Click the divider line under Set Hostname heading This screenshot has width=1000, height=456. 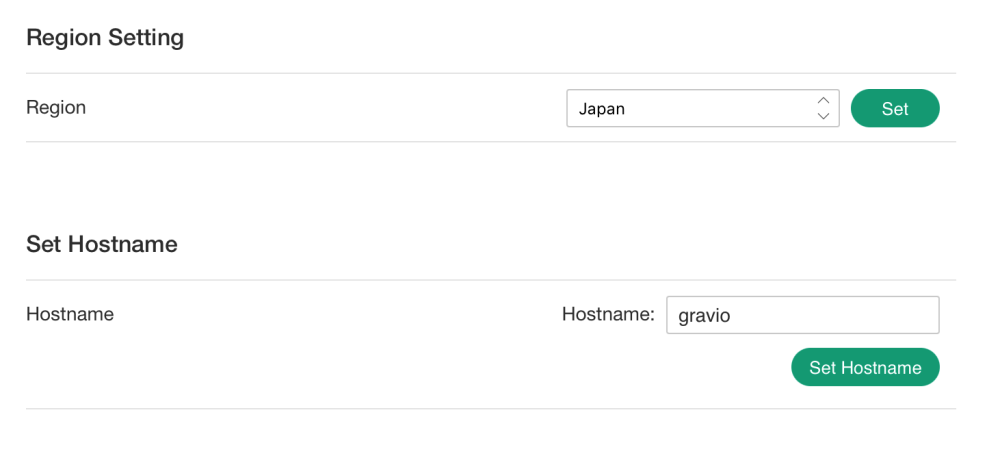coord(490,280)
